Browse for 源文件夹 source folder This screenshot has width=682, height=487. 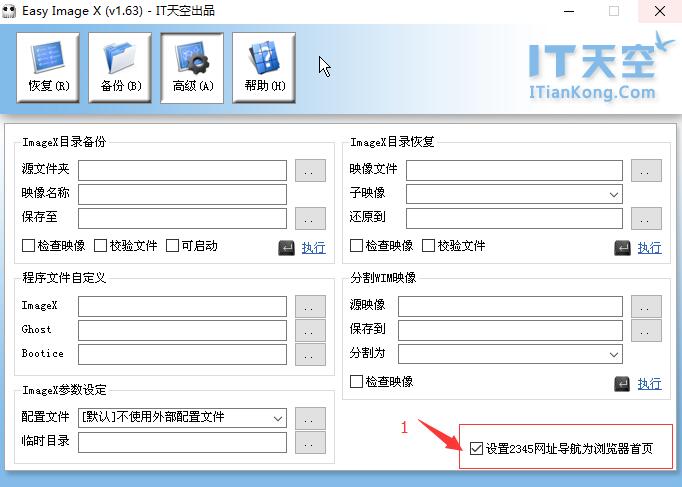[310, 170]
